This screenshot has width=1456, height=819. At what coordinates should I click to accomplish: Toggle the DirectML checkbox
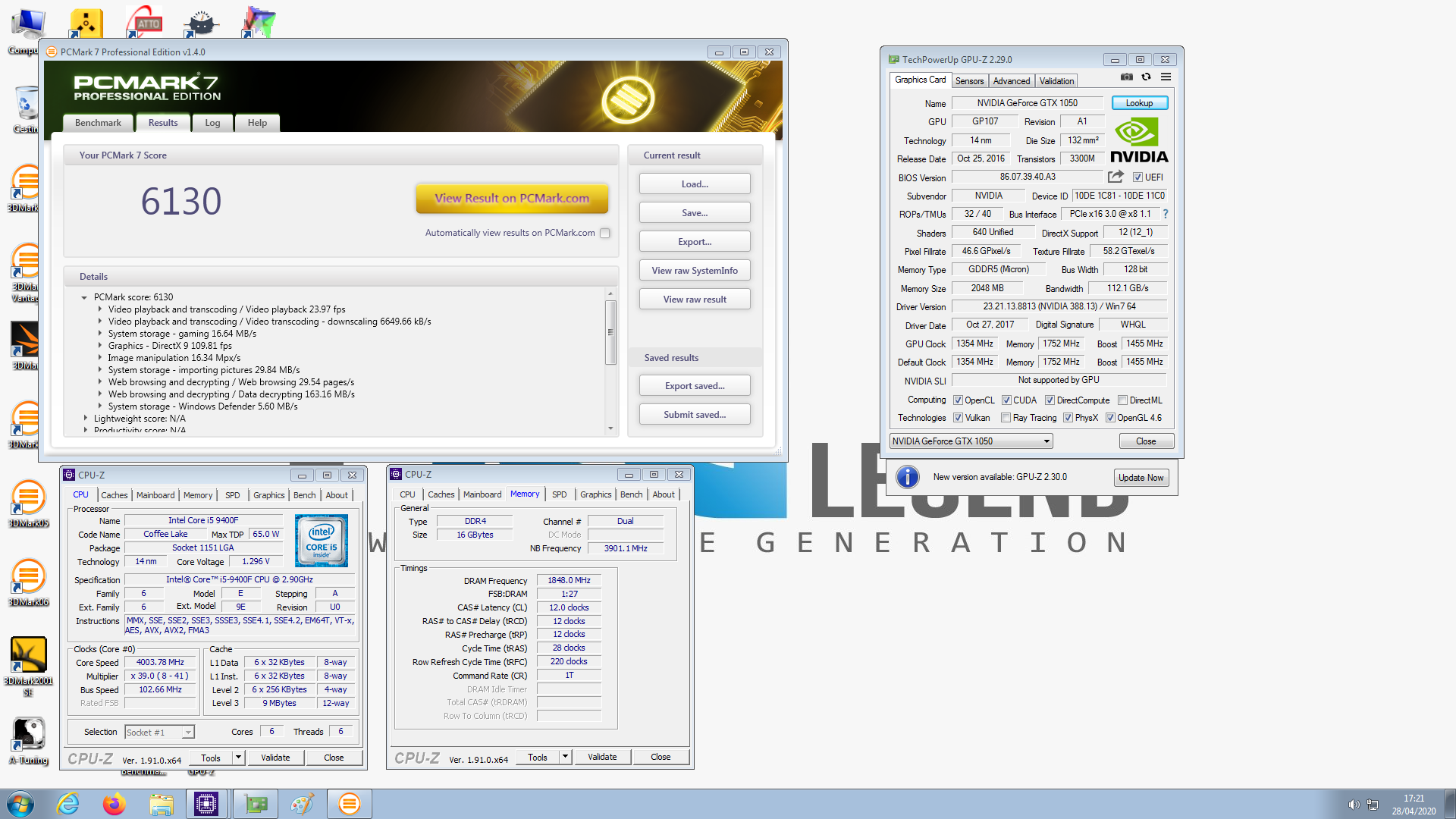pos(1122,400)
